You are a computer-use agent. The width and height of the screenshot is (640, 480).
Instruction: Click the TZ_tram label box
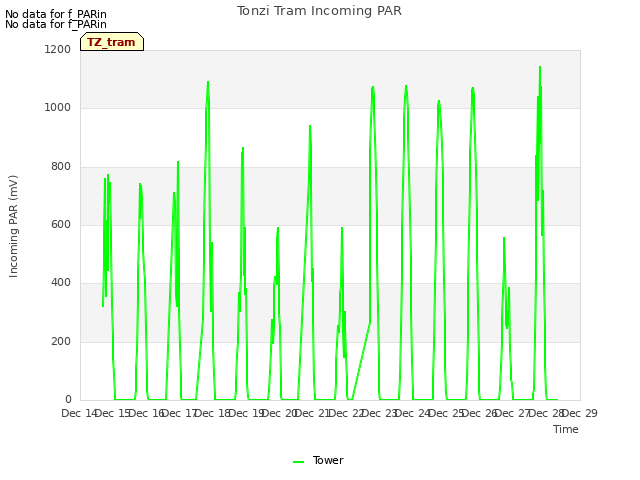tap(112, 42)
